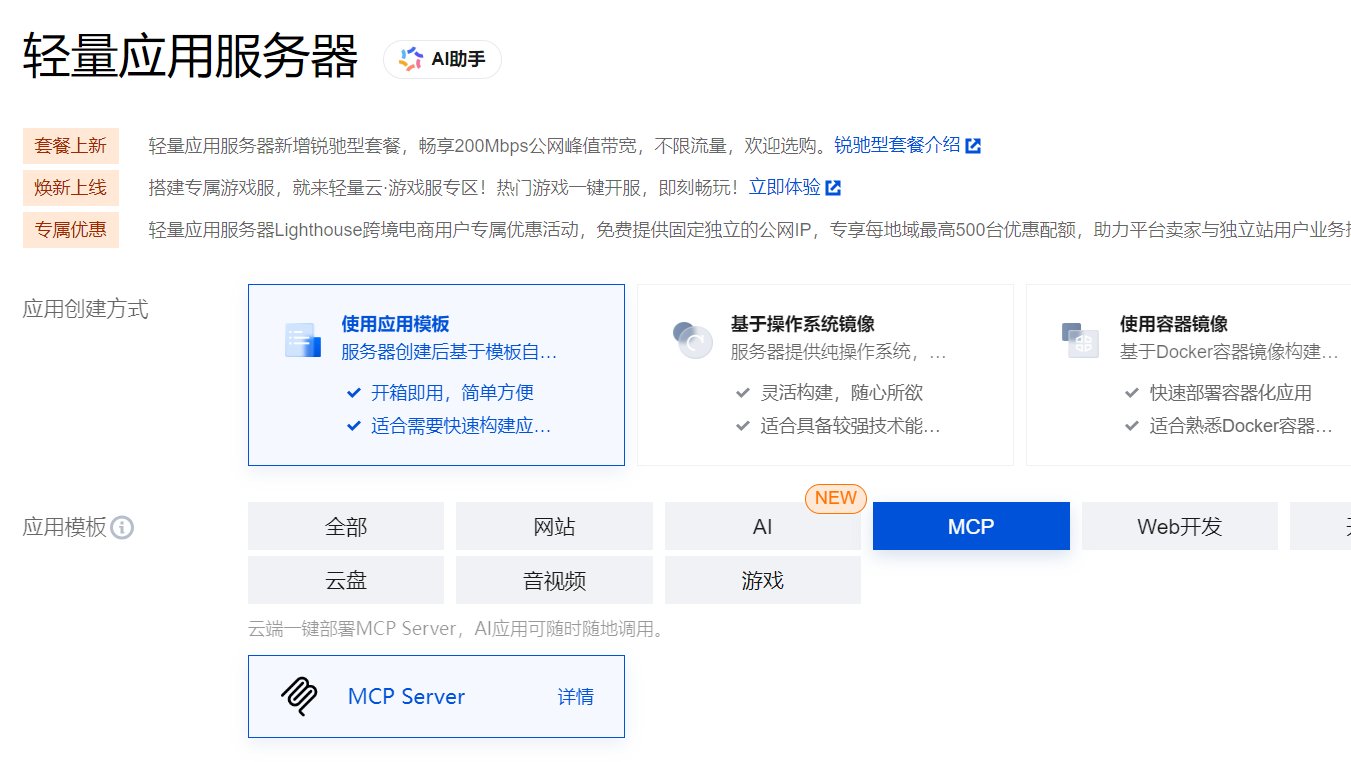This screenshot has width=1351, height=762.
Task: Click the 套餐上新 tag
Action: click(70, 145)
